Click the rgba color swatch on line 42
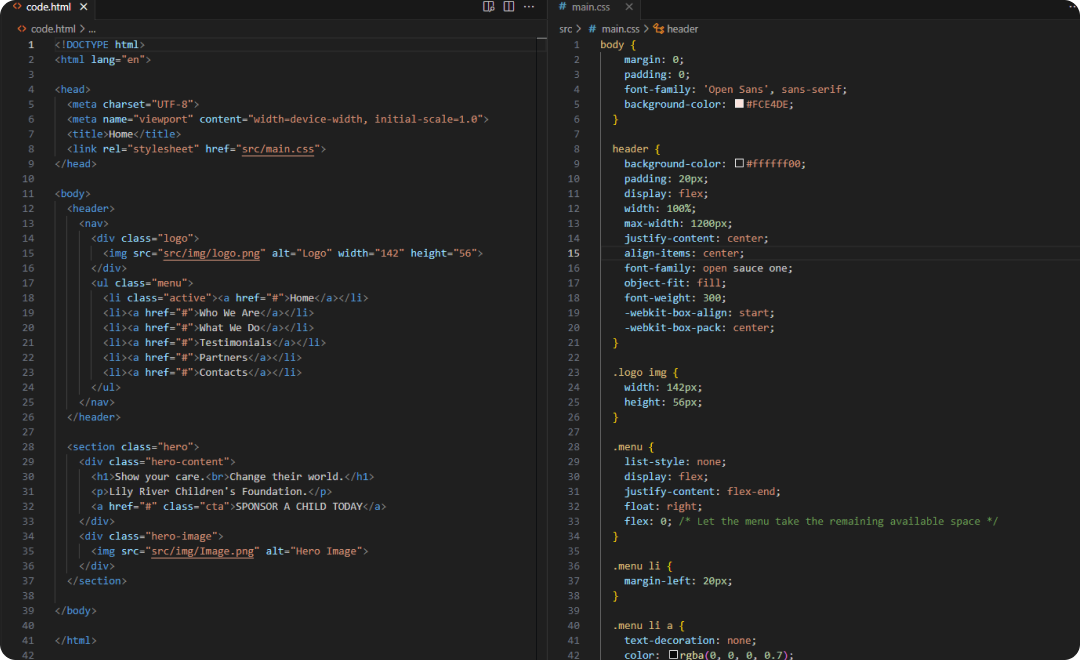1080x660 pixels. tap(673, 655)
